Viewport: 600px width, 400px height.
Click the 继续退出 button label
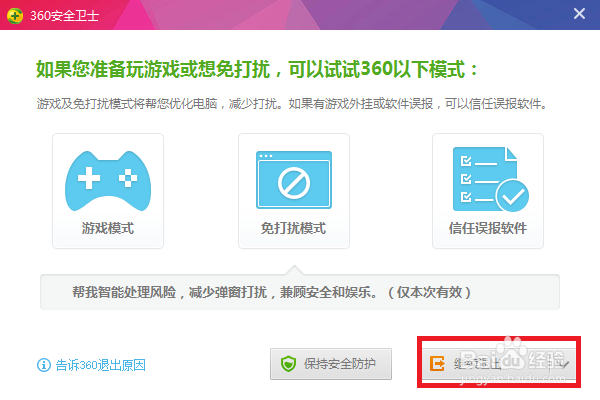click(478, 364)
